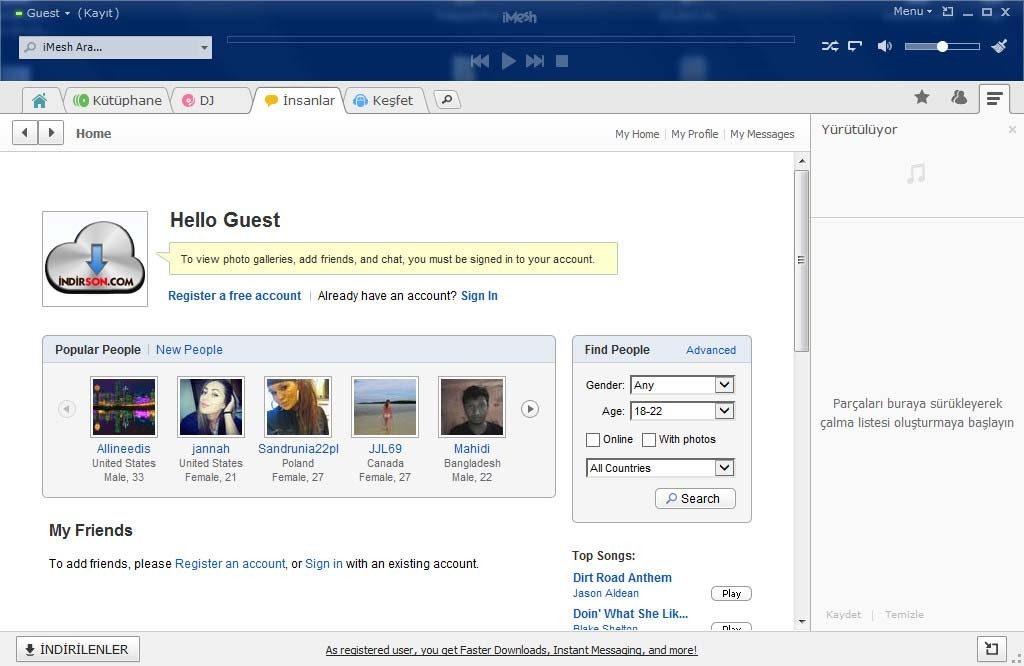Expand the iMesh search dropdown arrow
This screenshot has width=1024, height=666.
tap(204, 47)
